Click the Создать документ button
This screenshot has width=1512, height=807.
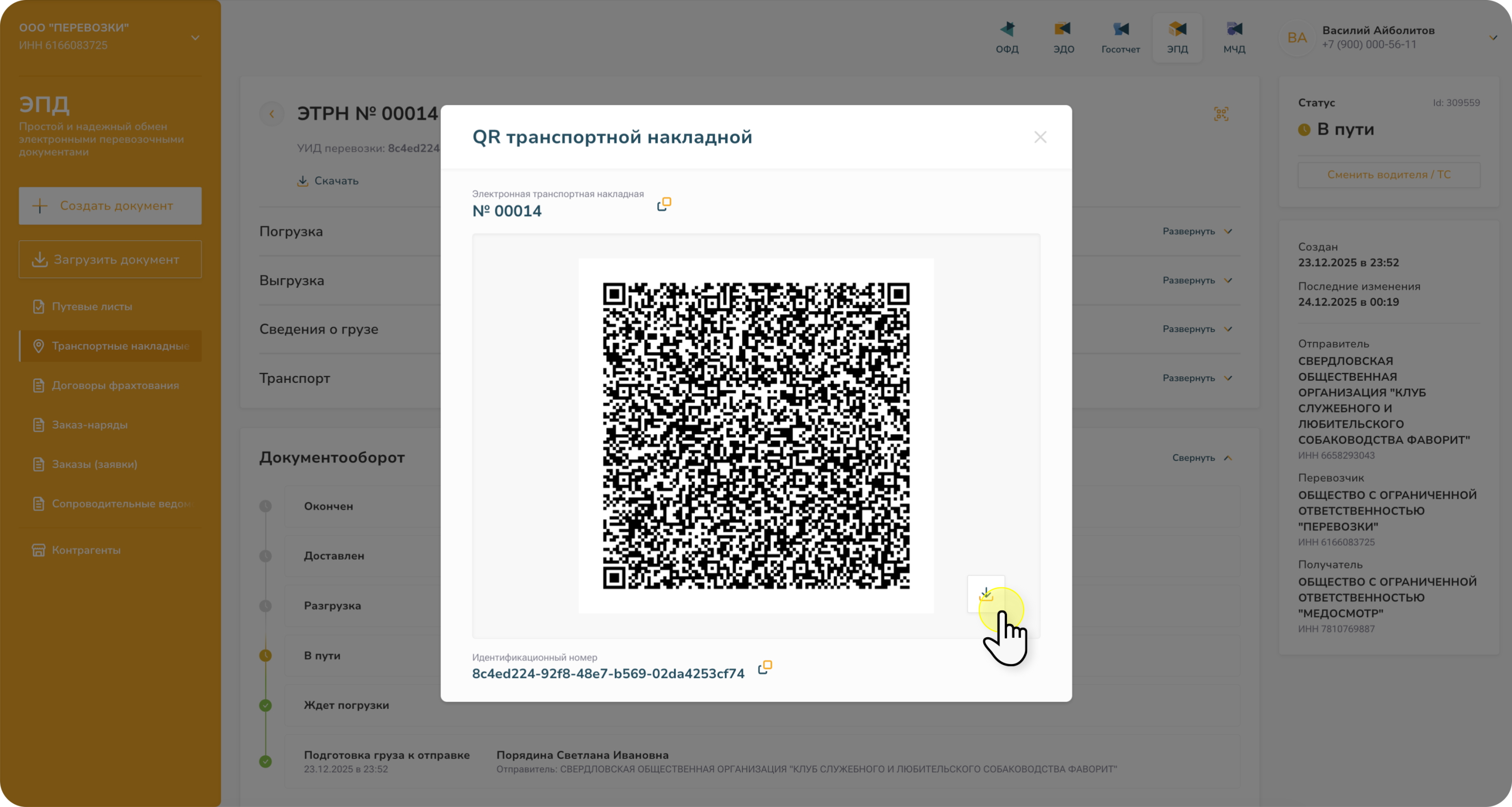(110, 206)
